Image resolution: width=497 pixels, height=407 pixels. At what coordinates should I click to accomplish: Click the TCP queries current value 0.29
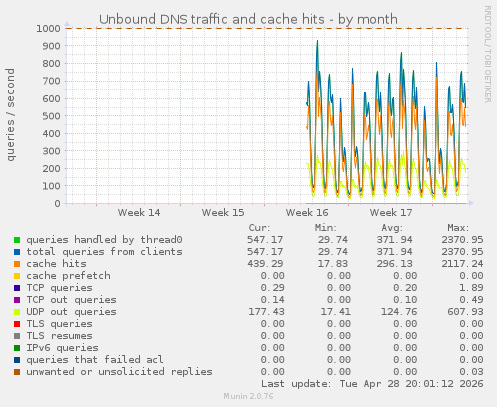pyautogui.click(x=272, y=288)
